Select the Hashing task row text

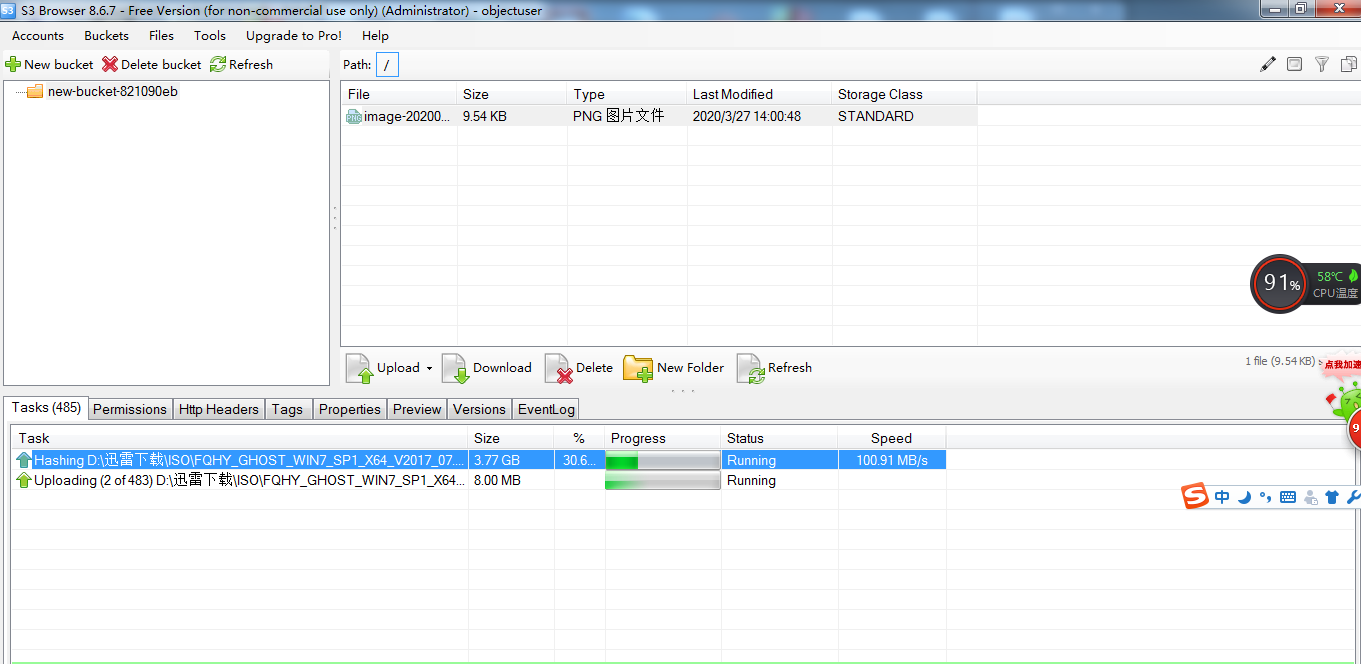(249, 460)
